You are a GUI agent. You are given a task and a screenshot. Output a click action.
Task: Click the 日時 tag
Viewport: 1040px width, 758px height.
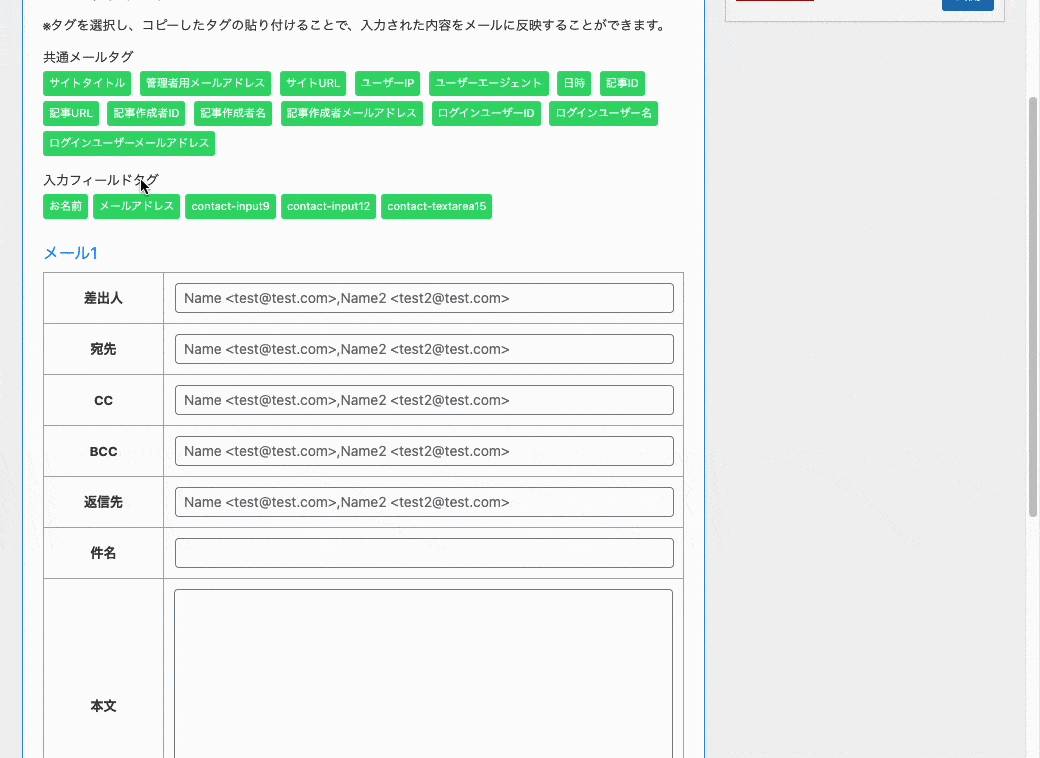574,84
